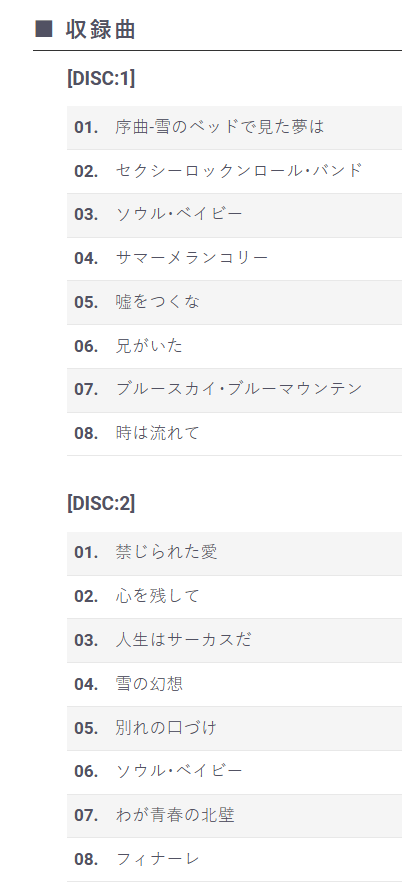402x891 pixels.
Task: Click track 05 嘘をつくな
Action: [234, 302]
